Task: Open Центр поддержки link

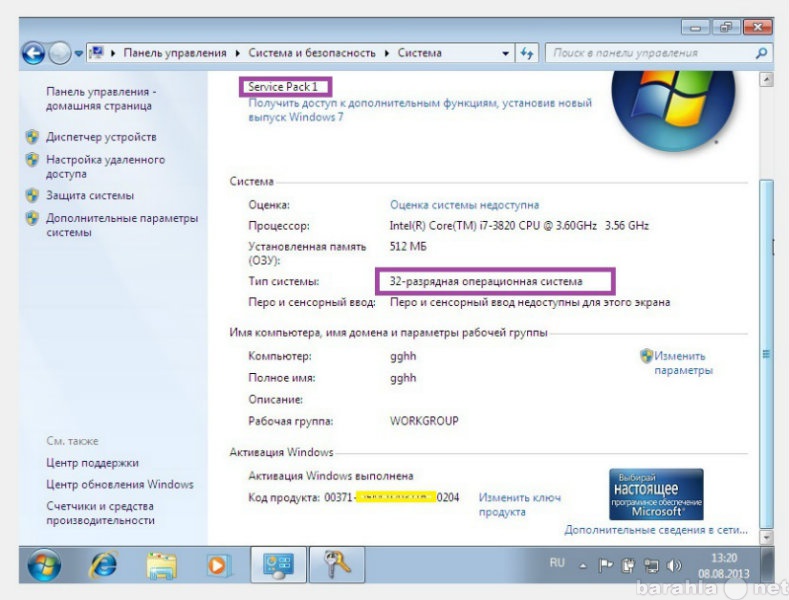Action: coord(92,463)
